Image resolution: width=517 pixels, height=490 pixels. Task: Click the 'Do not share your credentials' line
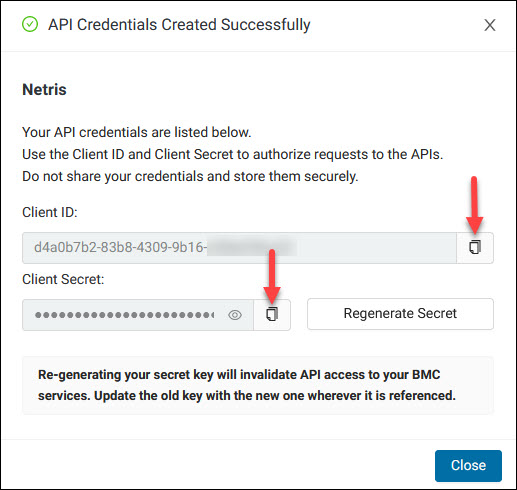pyautogui.click(x=190, y=176)
